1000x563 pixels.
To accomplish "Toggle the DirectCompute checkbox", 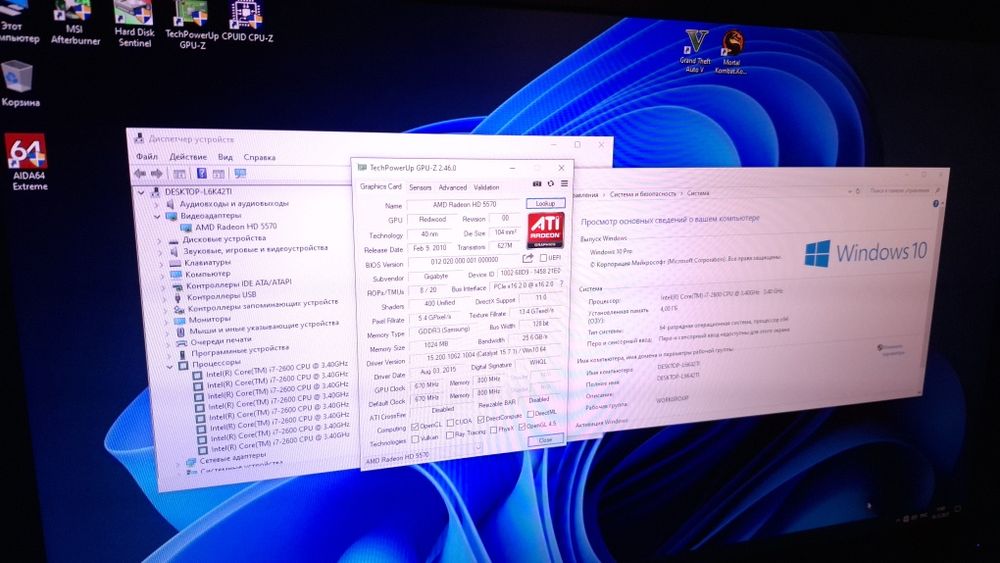I will pyautogui.click(x=482, y=419).
